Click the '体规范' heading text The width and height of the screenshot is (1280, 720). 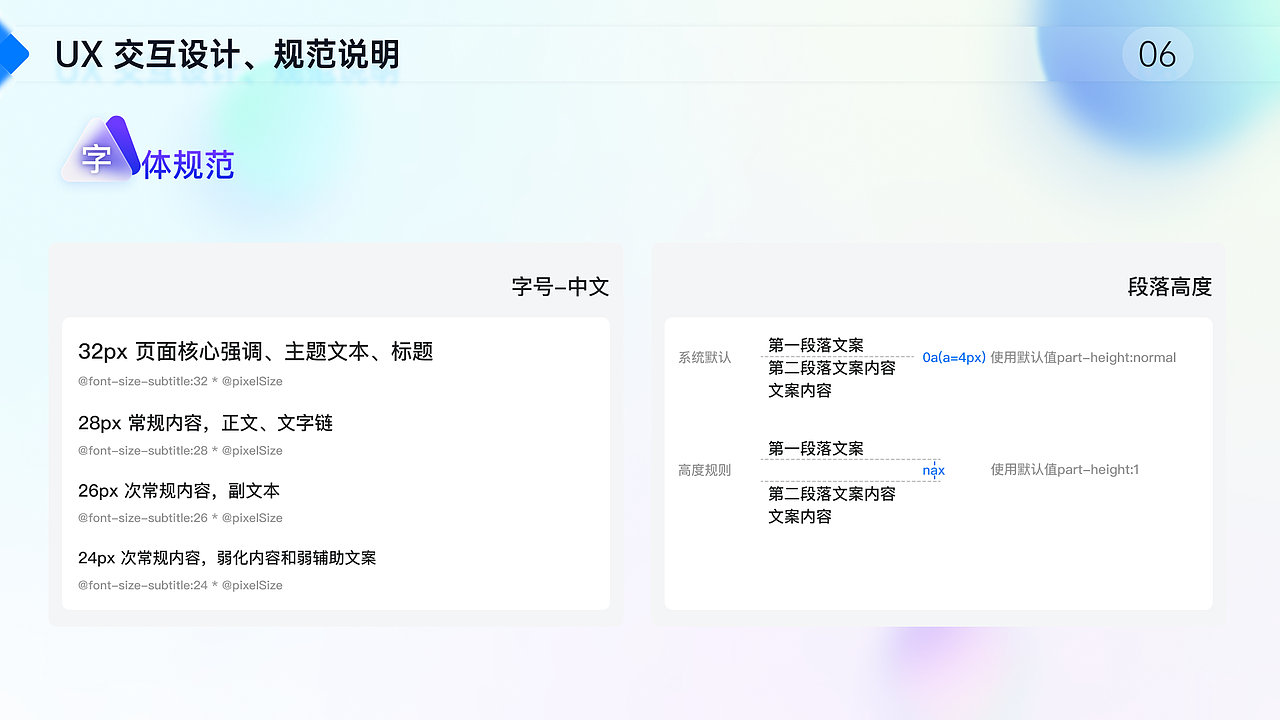[188, 165]
